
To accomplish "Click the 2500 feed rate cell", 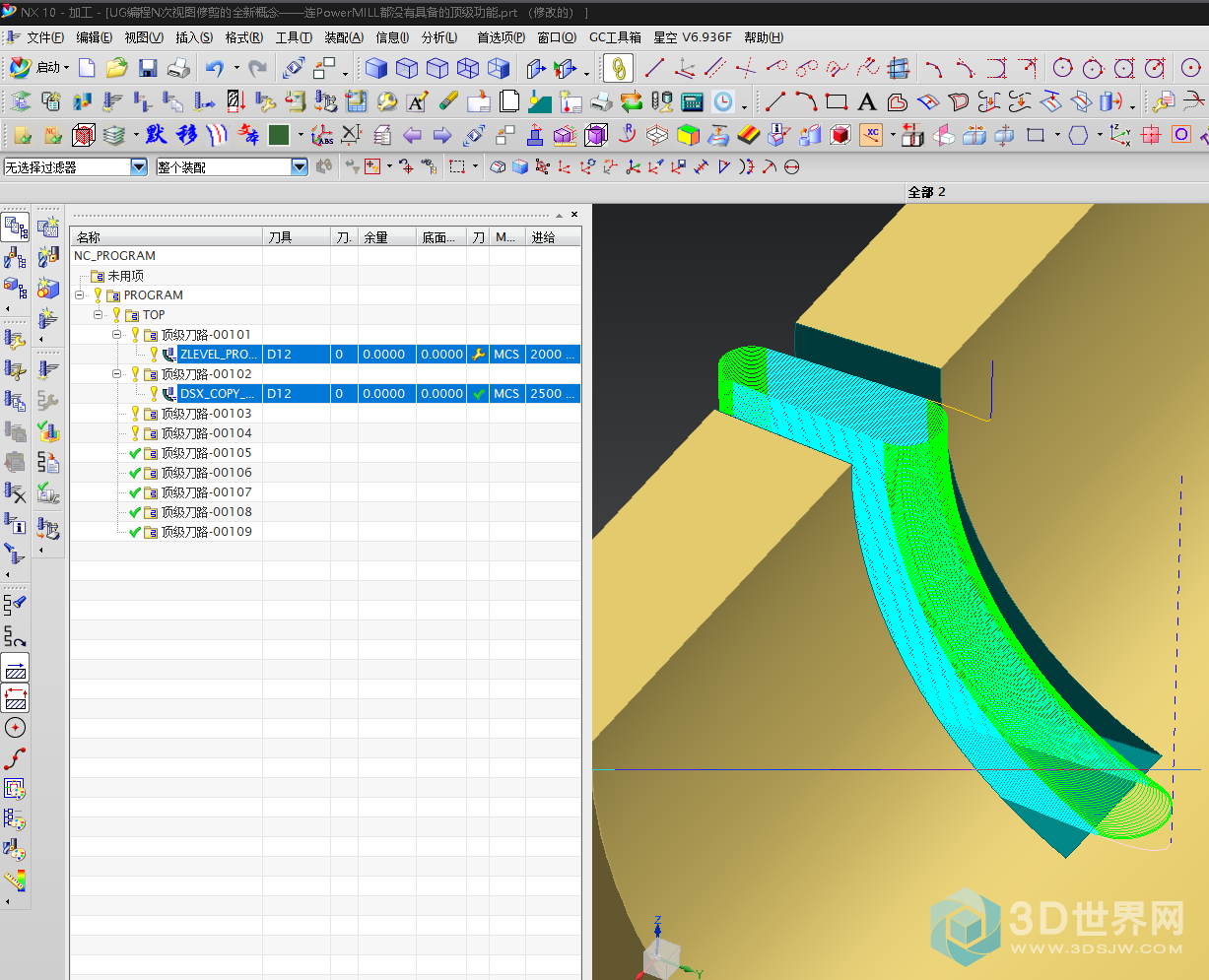I will [553, 394].
